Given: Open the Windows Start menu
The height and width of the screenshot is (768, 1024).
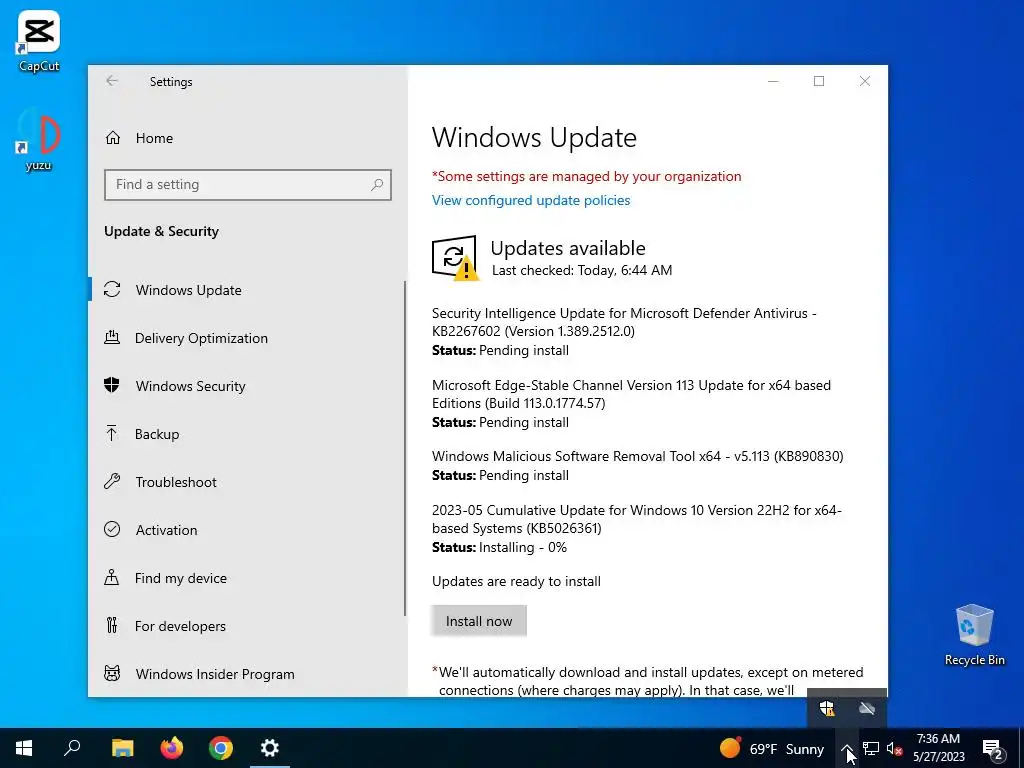Looking at the screenshot, I should (24, 748).
